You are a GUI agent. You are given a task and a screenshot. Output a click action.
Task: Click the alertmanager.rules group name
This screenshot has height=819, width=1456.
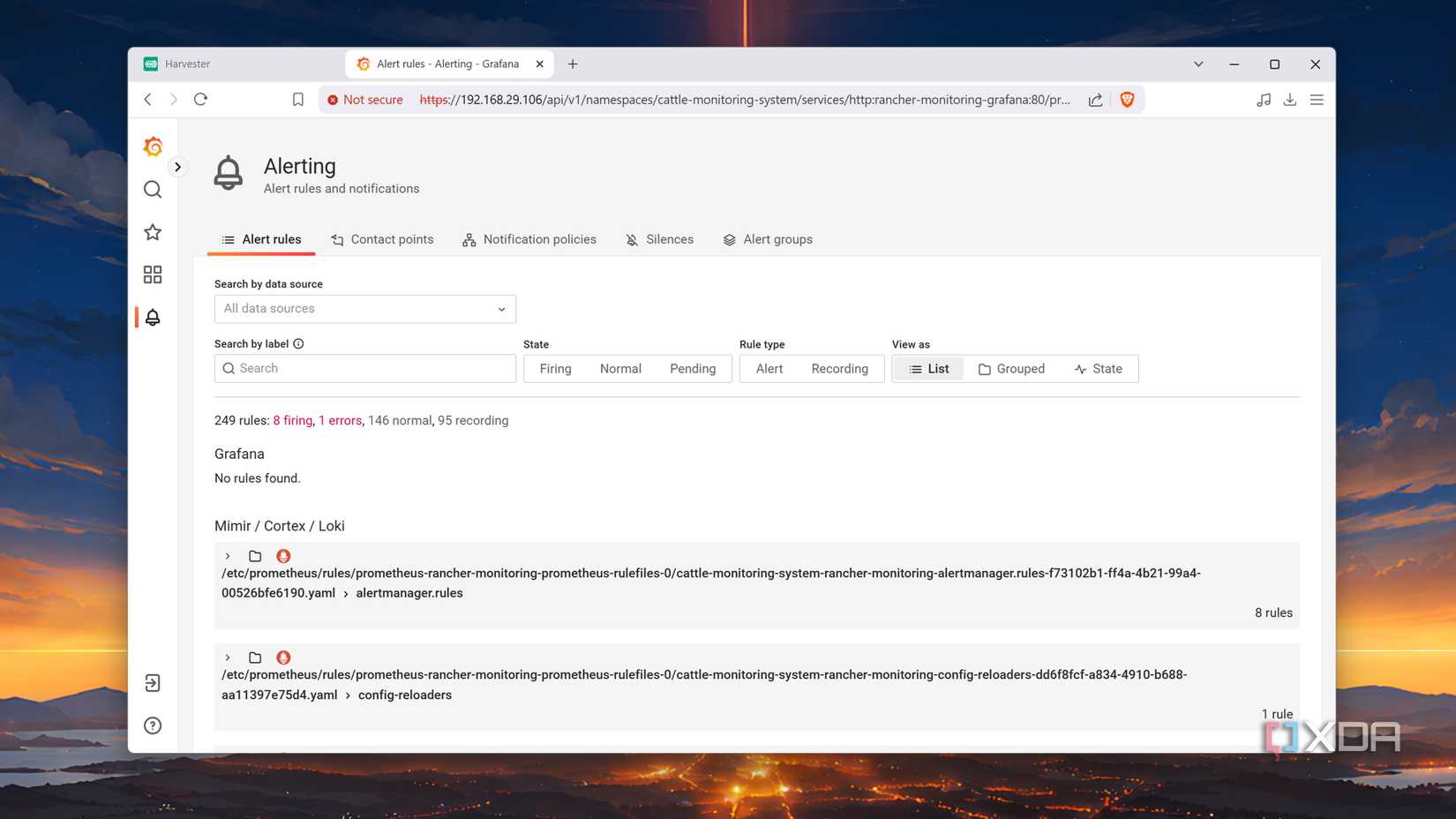(409, 593)
